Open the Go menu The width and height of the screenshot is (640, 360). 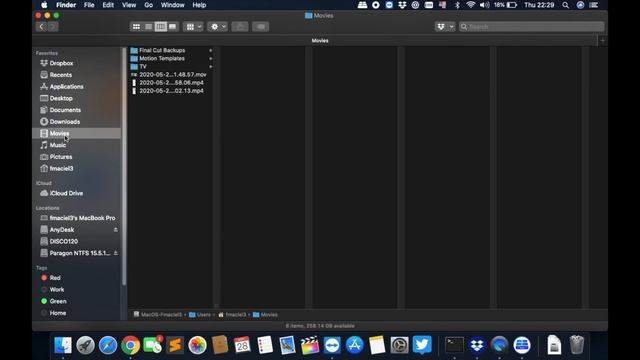point(149,5)
